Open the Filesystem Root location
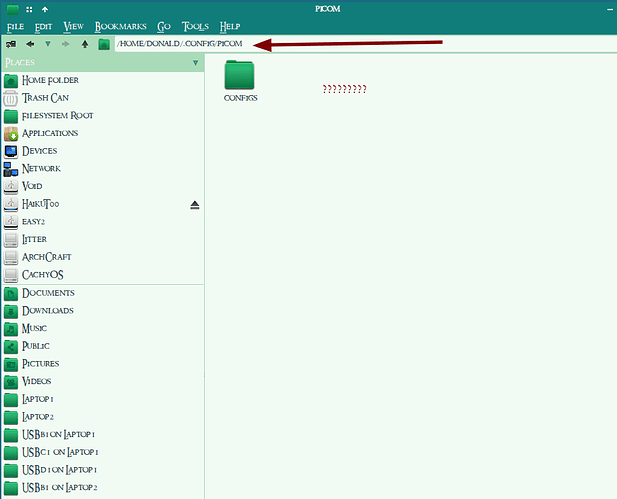The width and height of the screenshot is (617, 499). coord(57,115)
